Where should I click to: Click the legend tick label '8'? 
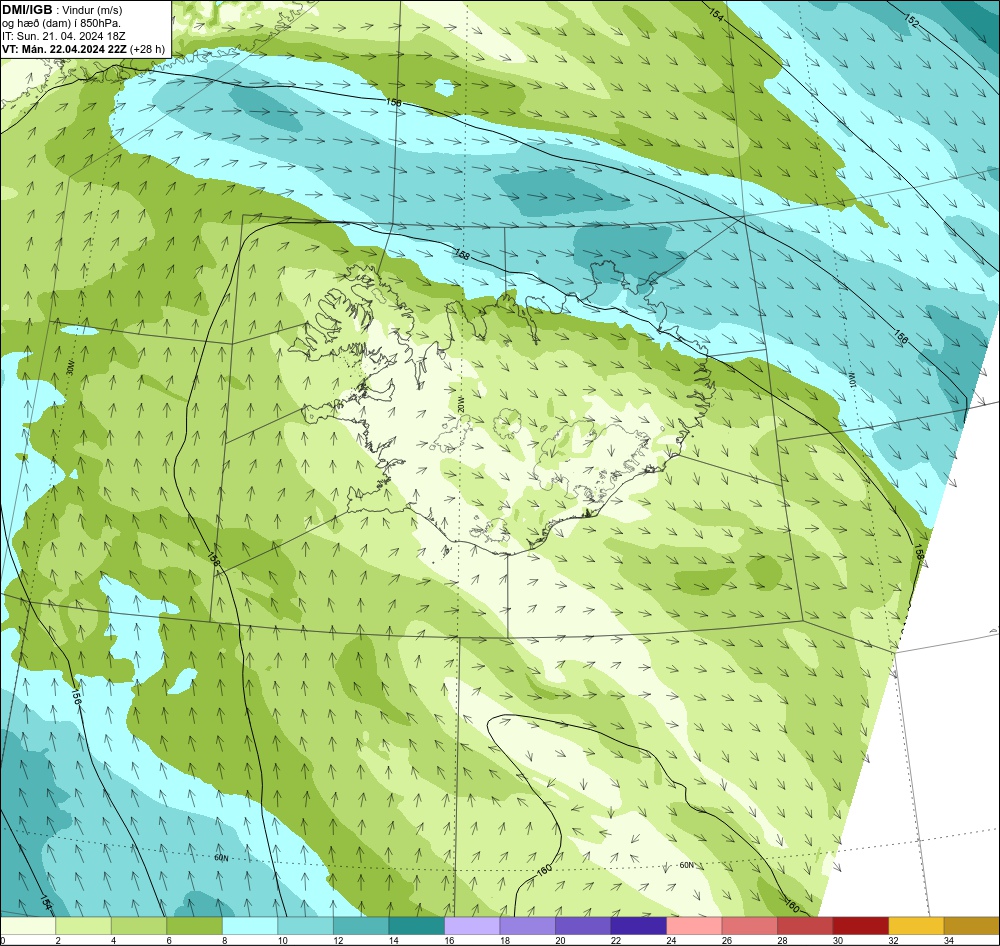[x=226, y=940]
